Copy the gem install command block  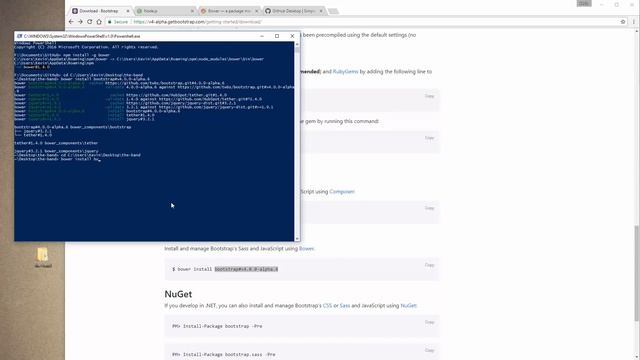pyautogui.click(x=429, y=138)
